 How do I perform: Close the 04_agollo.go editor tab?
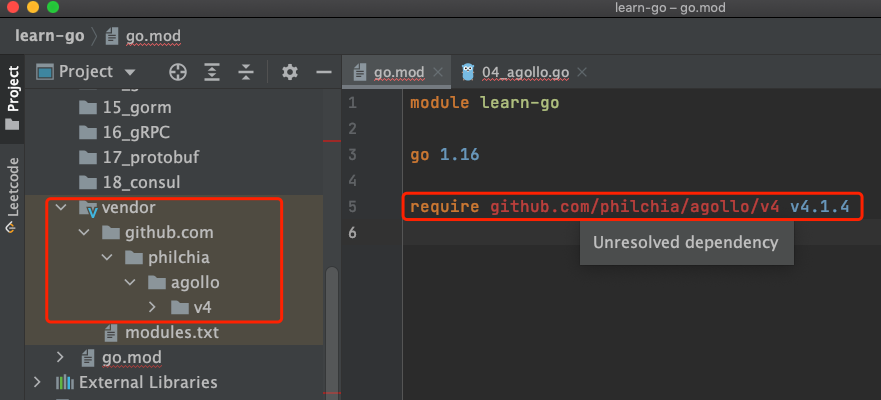point(582,72)
